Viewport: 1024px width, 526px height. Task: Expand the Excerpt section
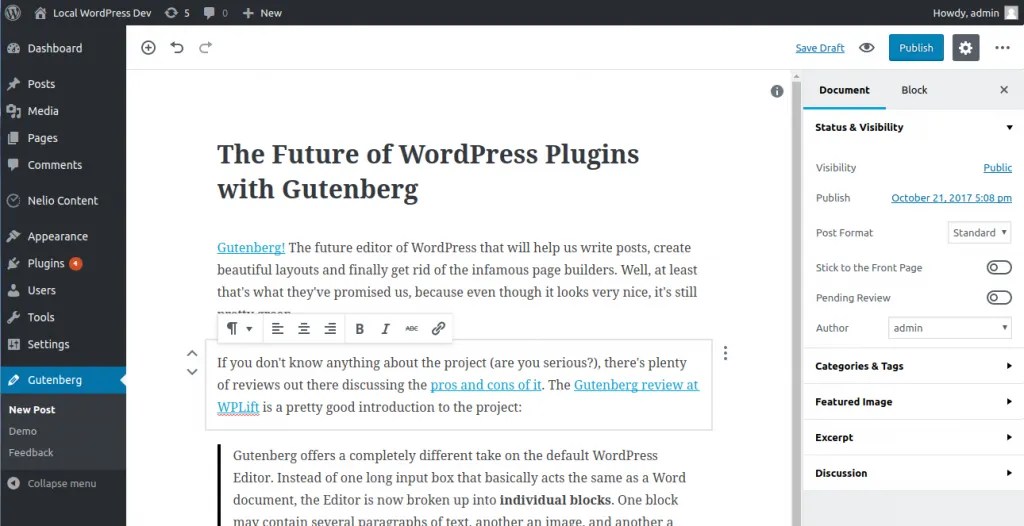[914, 438]
